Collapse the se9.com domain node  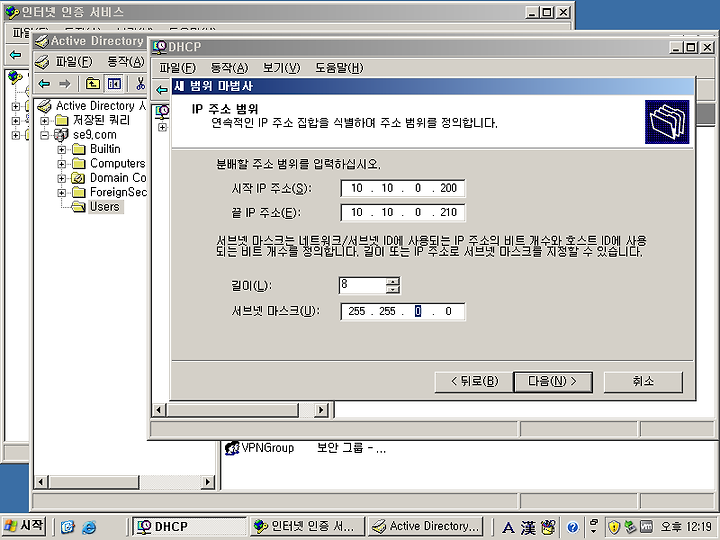click(44, 135)
